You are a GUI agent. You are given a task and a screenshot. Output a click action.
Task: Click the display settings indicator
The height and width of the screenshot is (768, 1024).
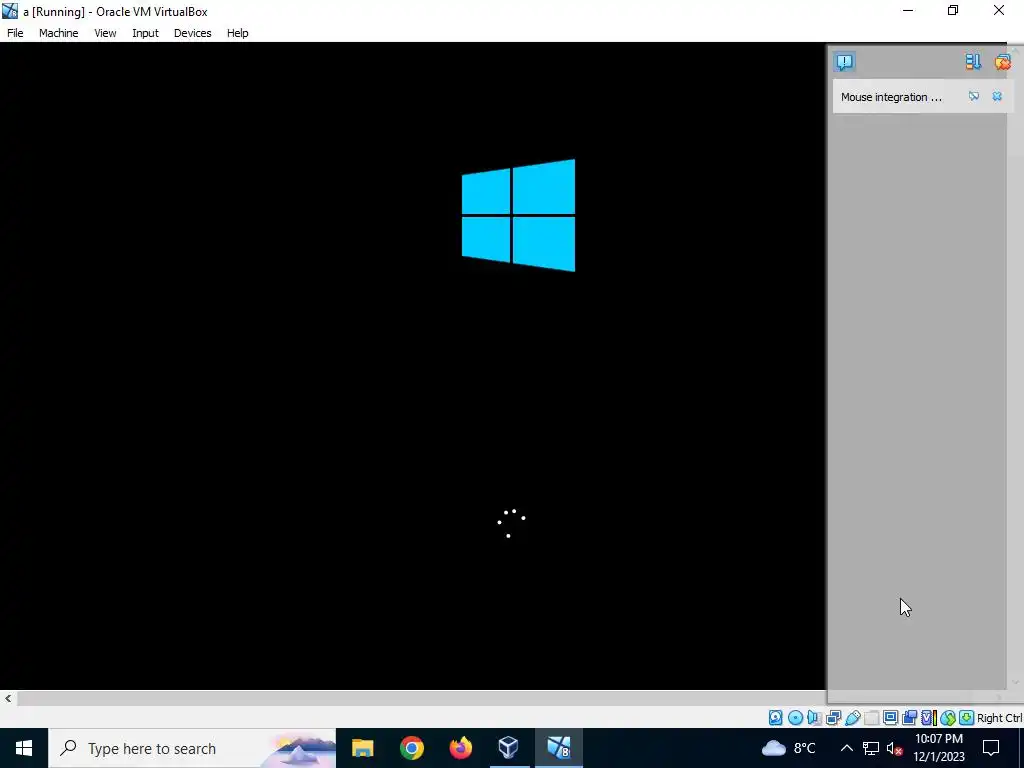pos(890,718)
